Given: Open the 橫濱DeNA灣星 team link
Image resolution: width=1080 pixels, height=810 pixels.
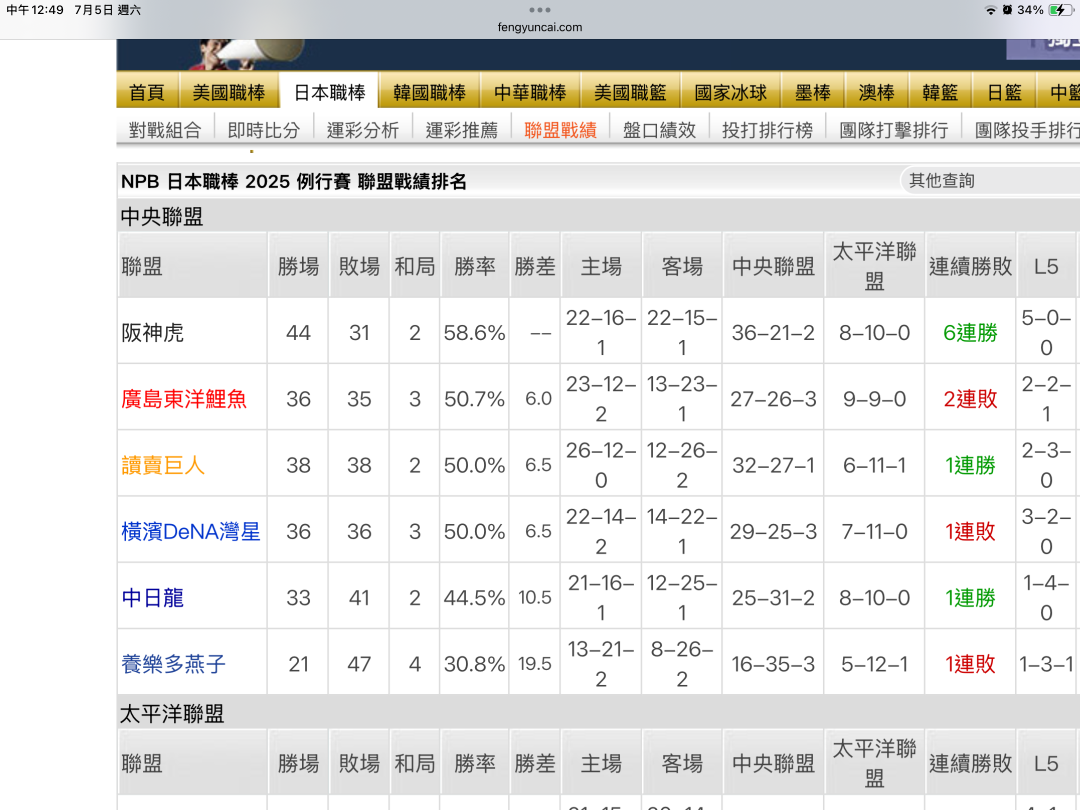Looking at the screenshot, I should pos(191,532).
